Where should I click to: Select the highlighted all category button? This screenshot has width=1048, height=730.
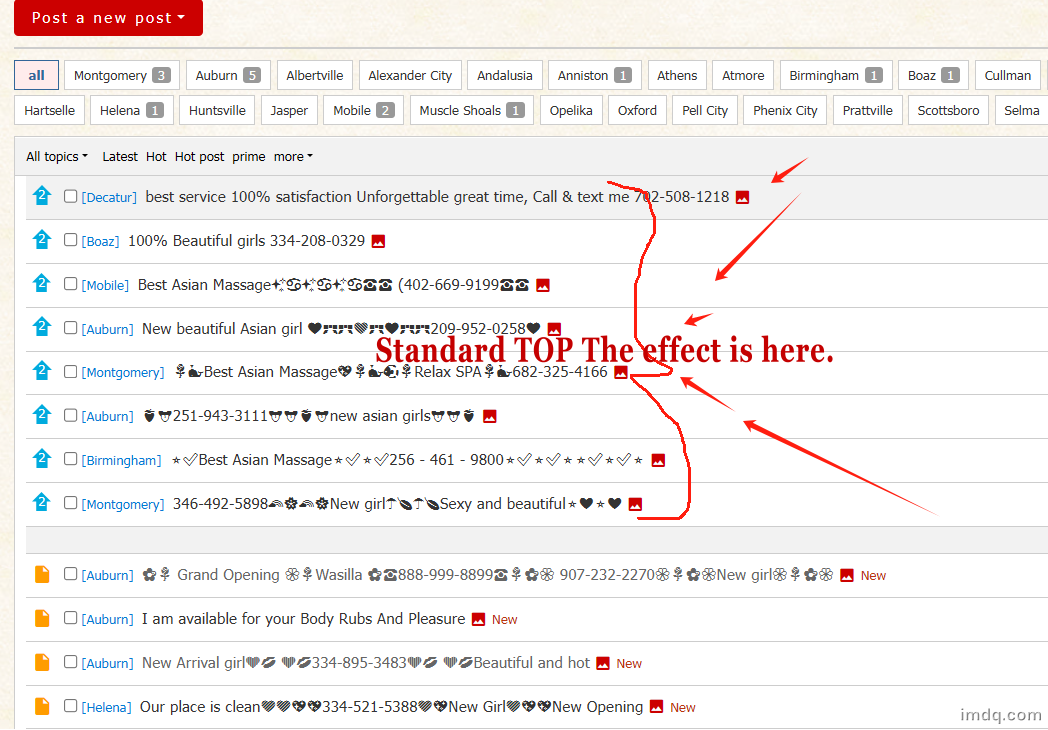pyautogui.click(x=36, y=76)
